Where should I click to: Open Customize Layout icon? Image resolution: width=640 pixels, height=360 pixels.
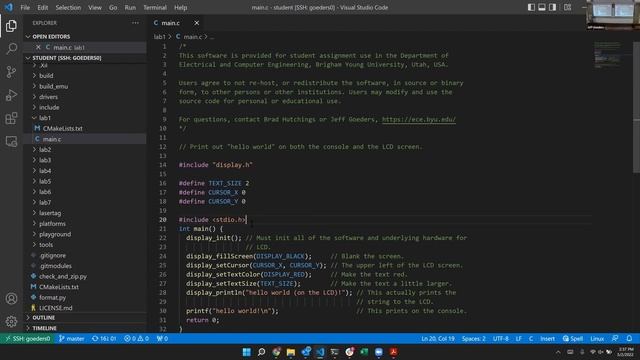pyautogui.click(x=567, y=7)
